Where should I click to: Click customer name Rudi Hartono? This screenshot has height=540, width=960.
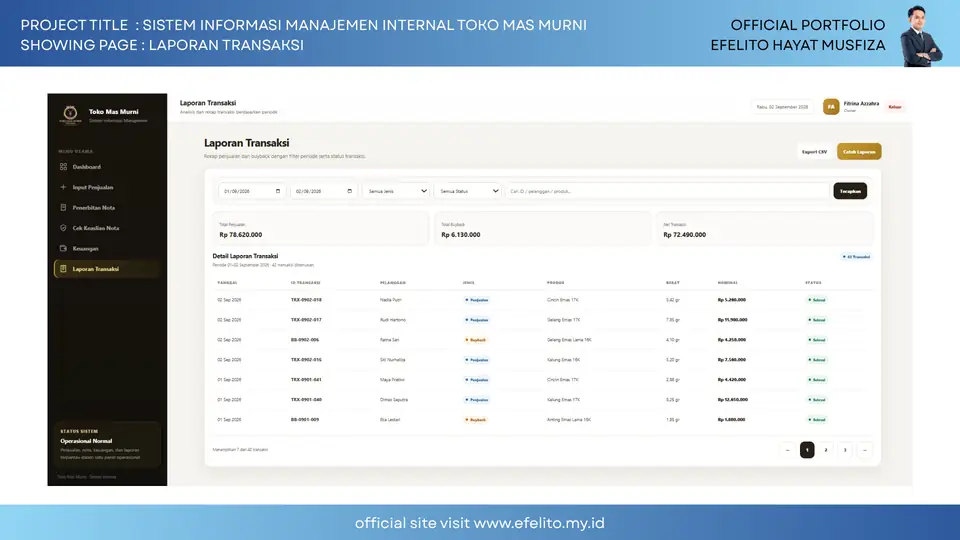click(x=392, y=320)
